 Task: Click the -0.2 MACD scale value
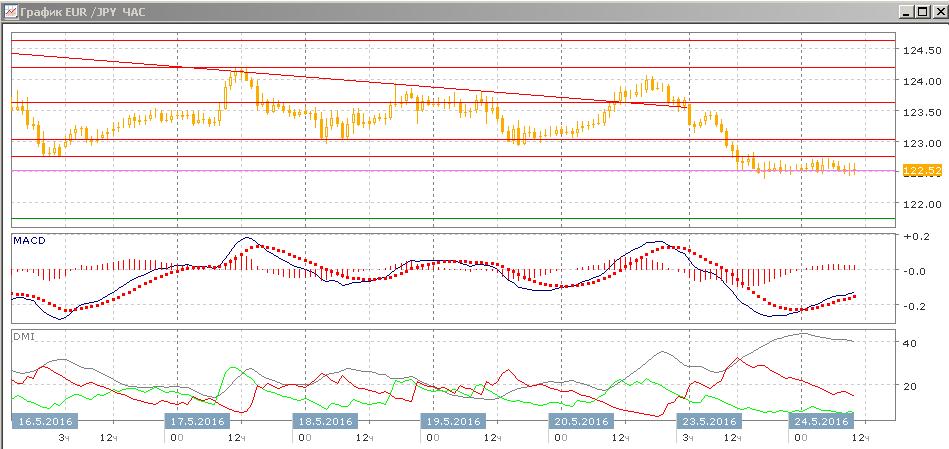tap(915, 306)
